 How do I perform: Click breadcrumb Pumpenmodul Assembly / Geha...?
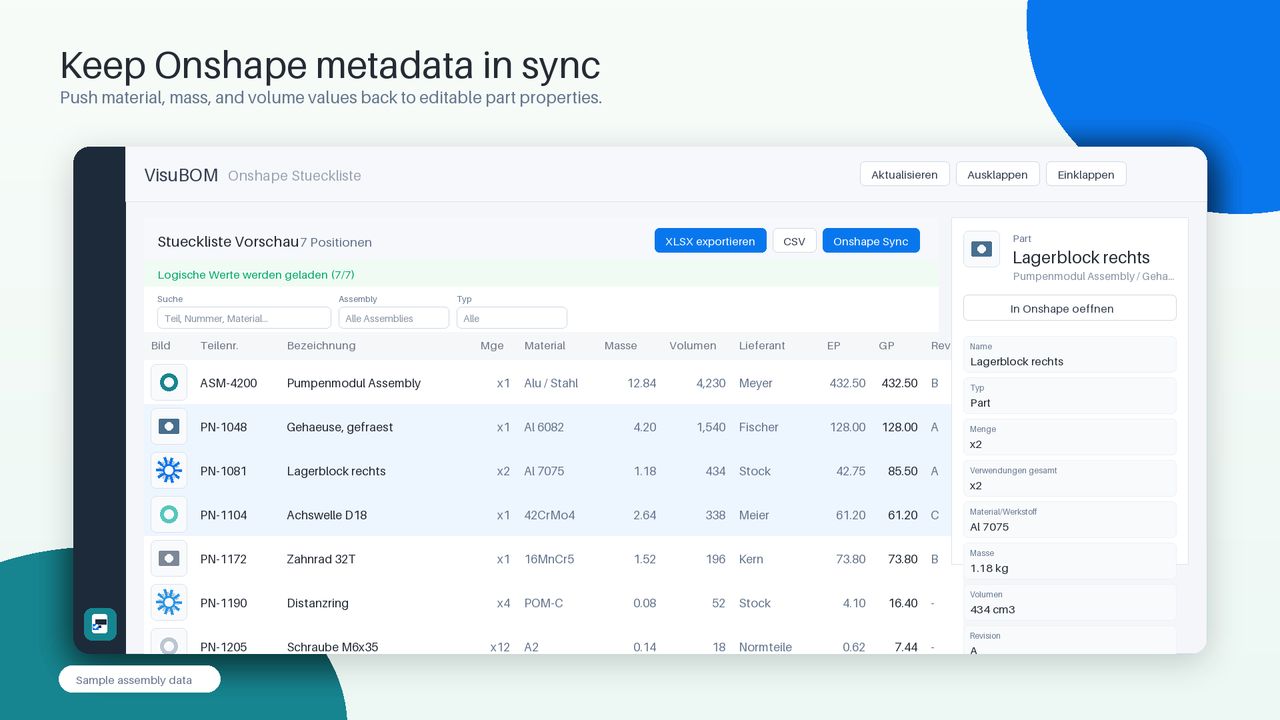coord(1094,276)
